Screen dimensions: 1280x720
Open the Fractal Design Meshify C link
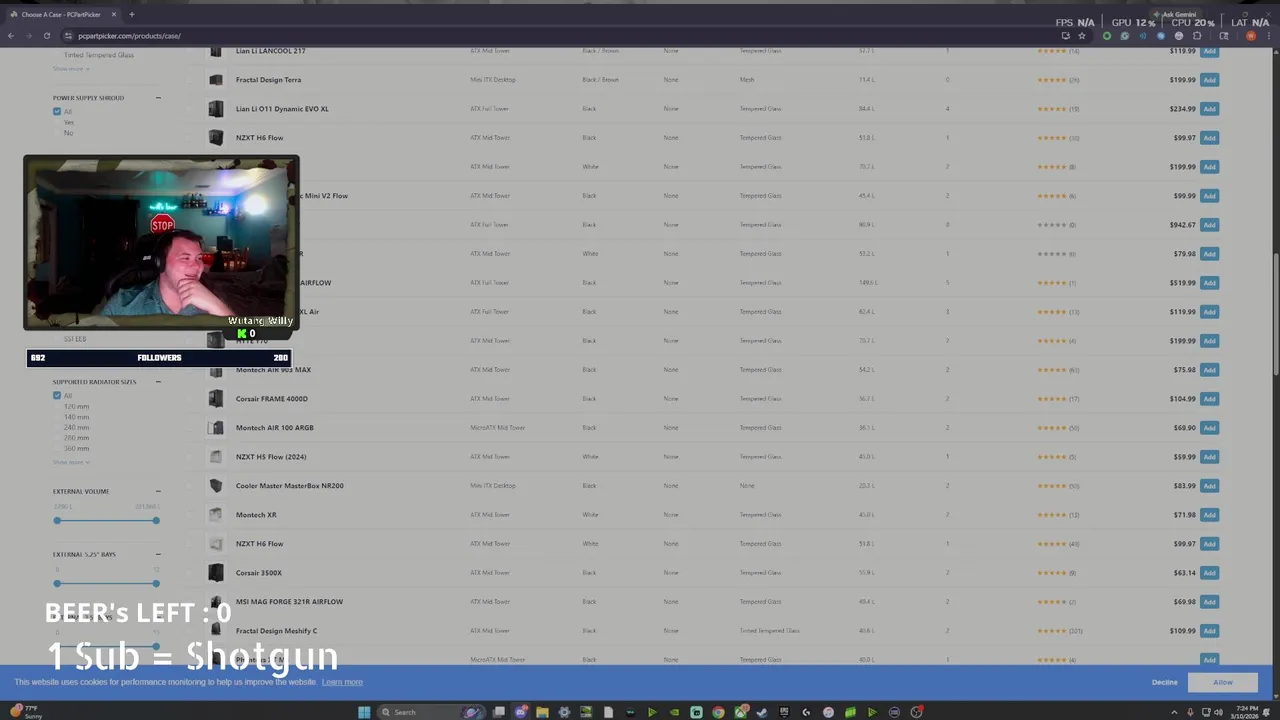coord(276,631)
